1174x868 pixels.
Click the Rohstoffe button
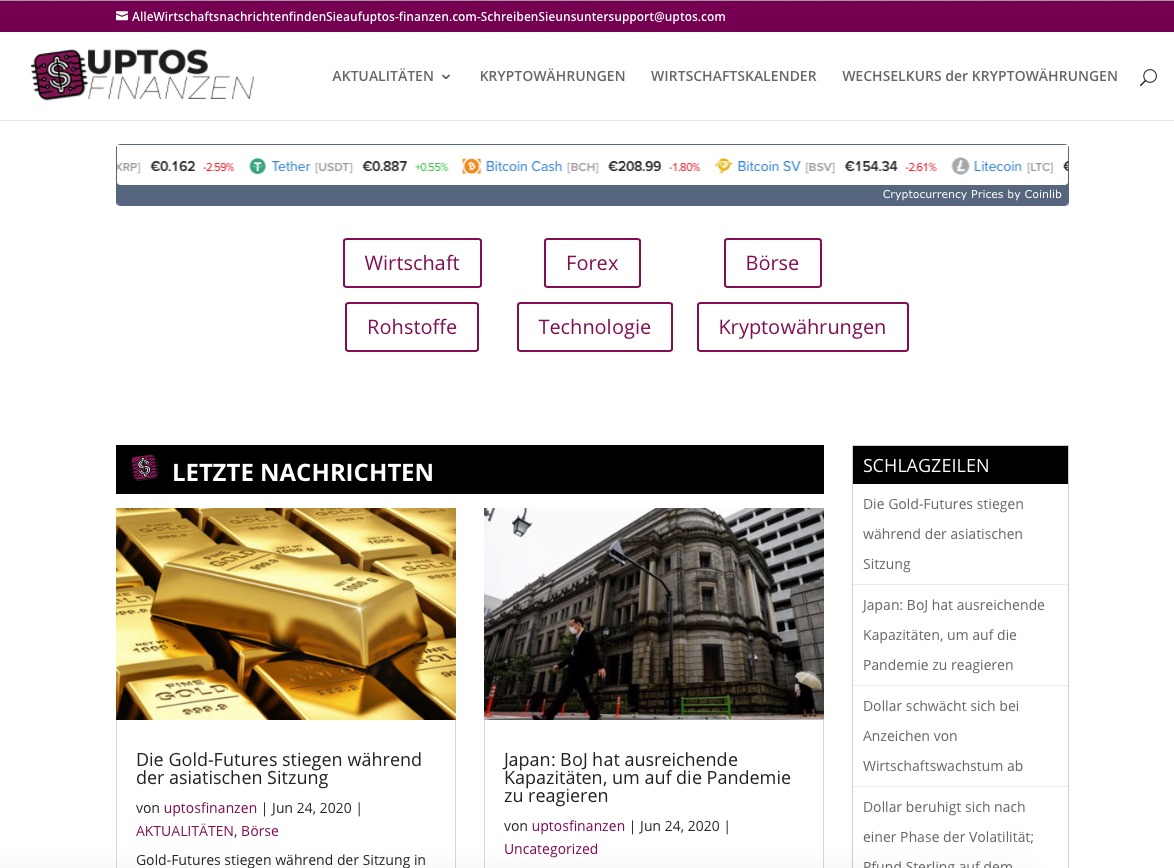412,326
